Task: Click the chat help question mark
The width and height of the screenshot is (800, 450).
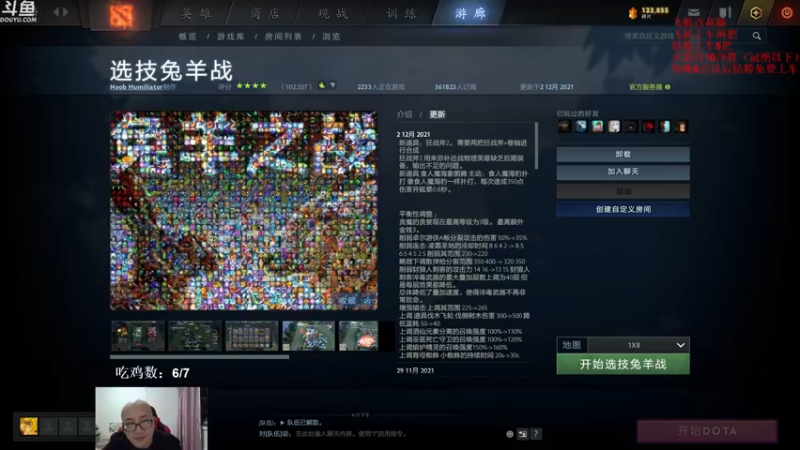Action: click(x=536, y=434)
